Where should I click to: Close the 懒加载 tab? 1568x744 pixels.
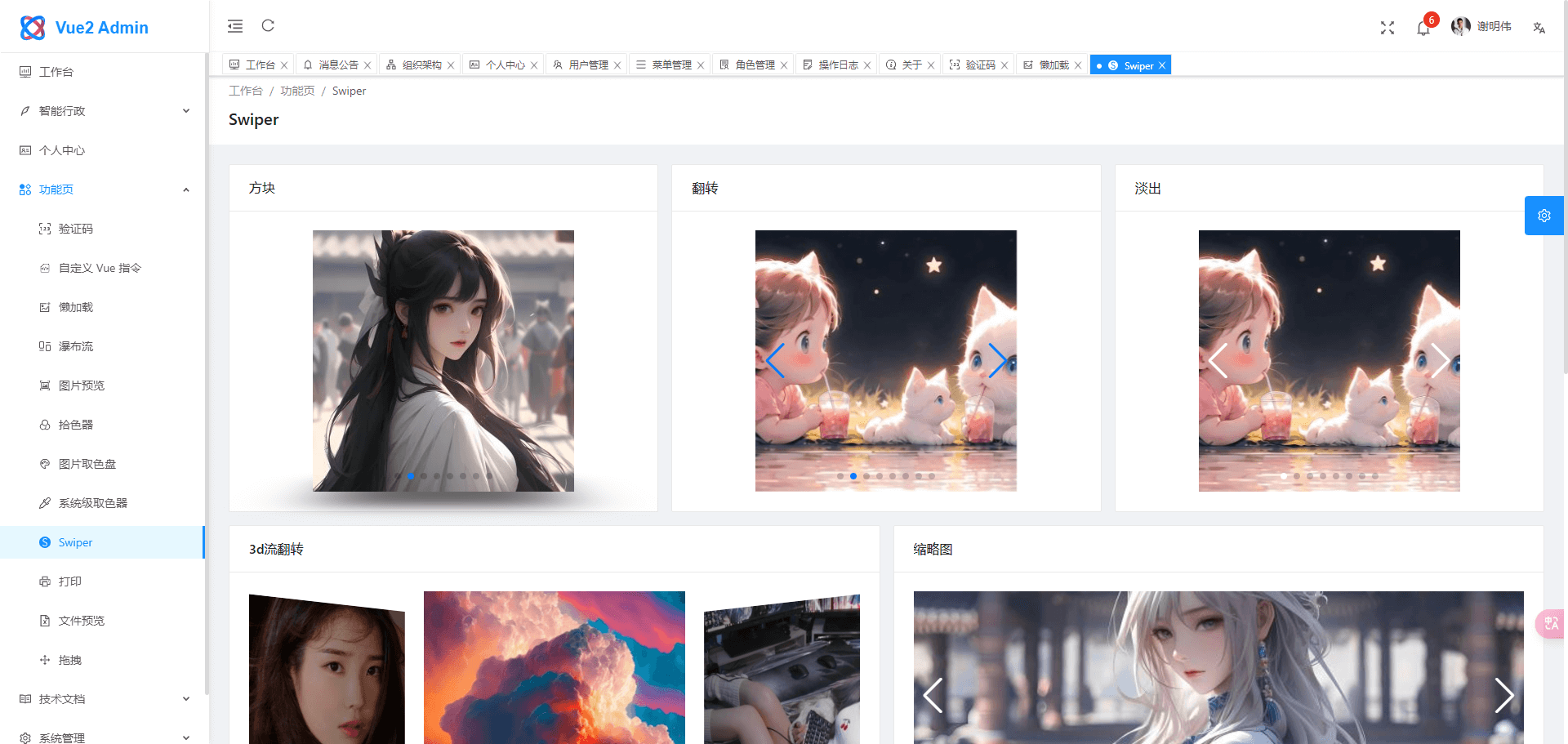coord(1078,65)
